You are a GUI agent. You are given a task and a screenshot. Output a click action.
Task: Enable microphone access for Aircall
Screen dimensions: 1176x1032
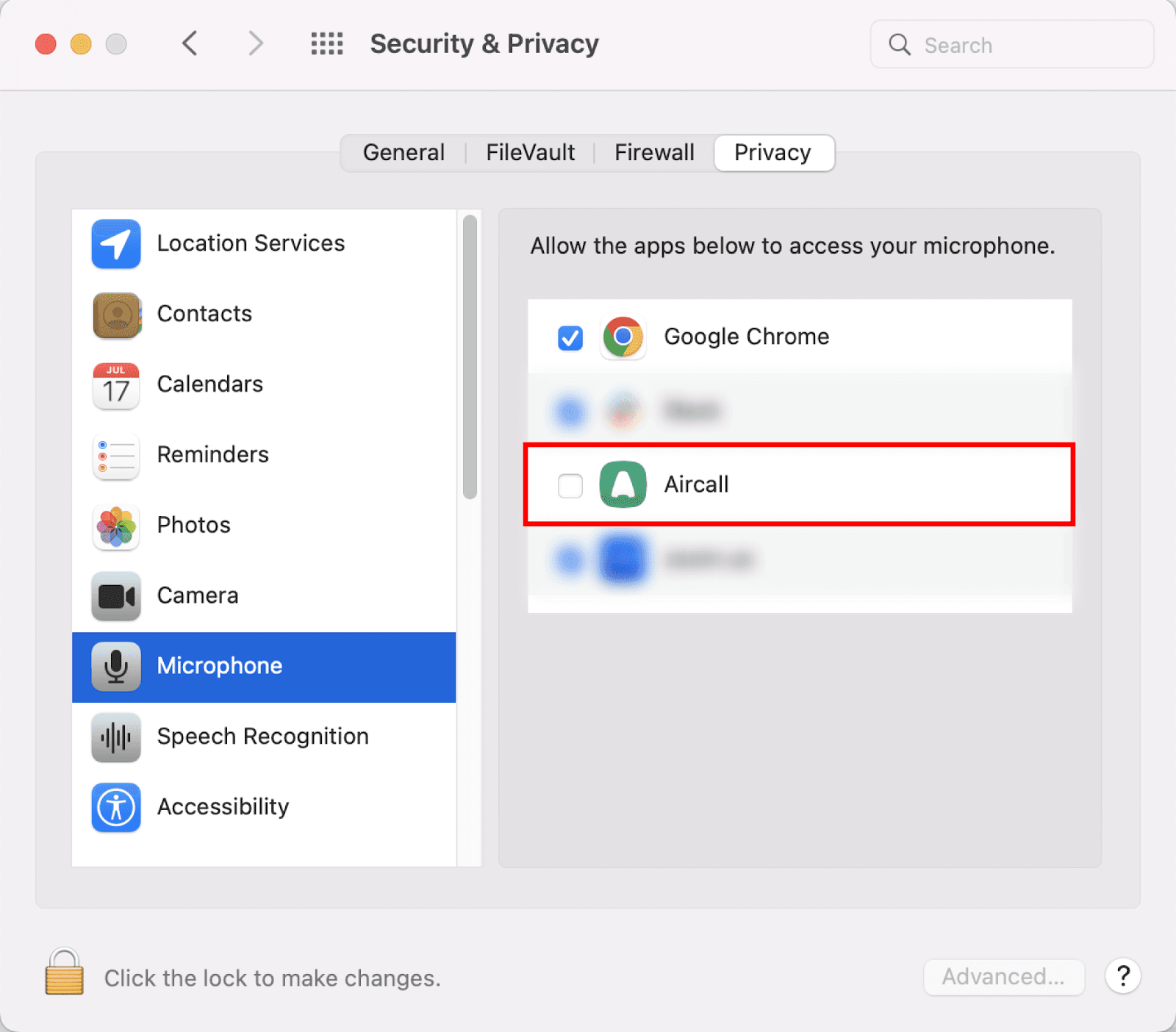click(570, 485)
